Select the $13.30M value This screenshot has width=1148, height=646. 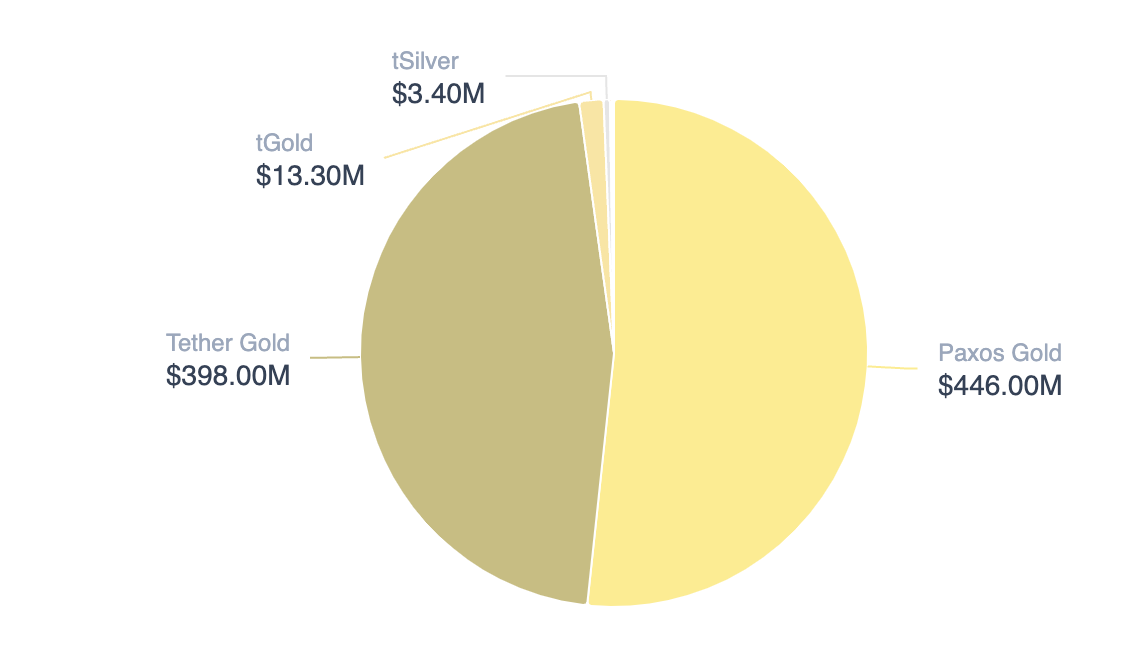[x=310, y=176]
